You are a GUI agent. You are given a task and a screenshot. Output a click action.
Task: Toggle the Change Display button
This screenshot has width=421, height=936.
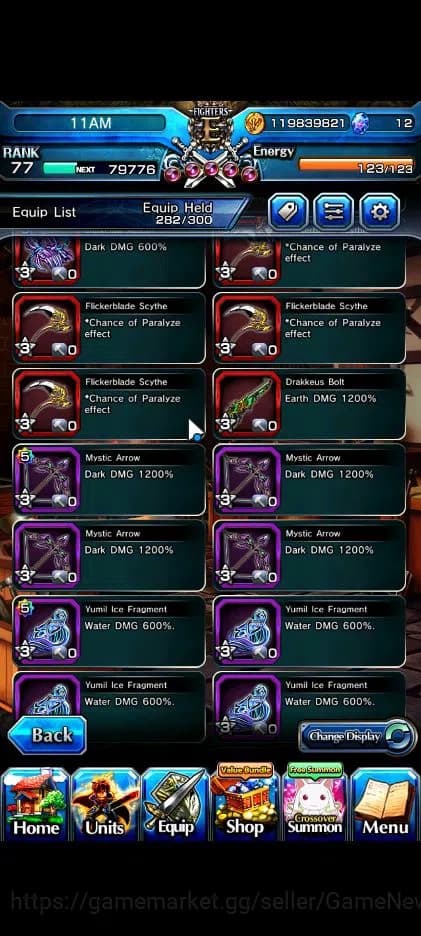(x=357, y=737)
